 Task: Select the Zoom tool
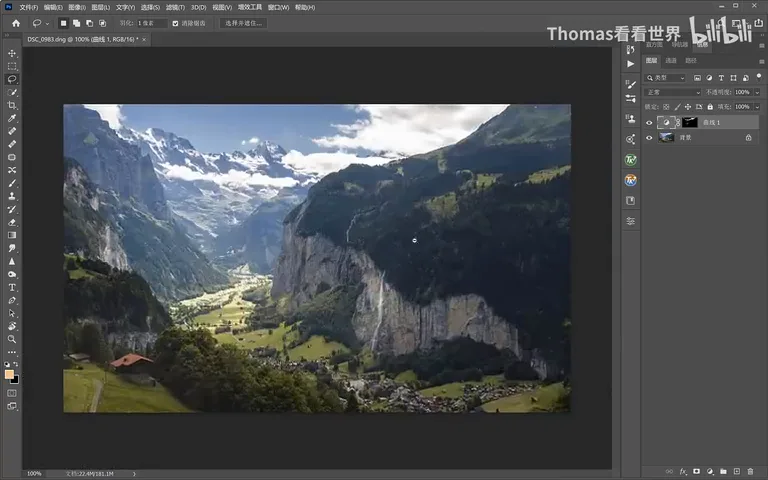[x=12, y=339]
